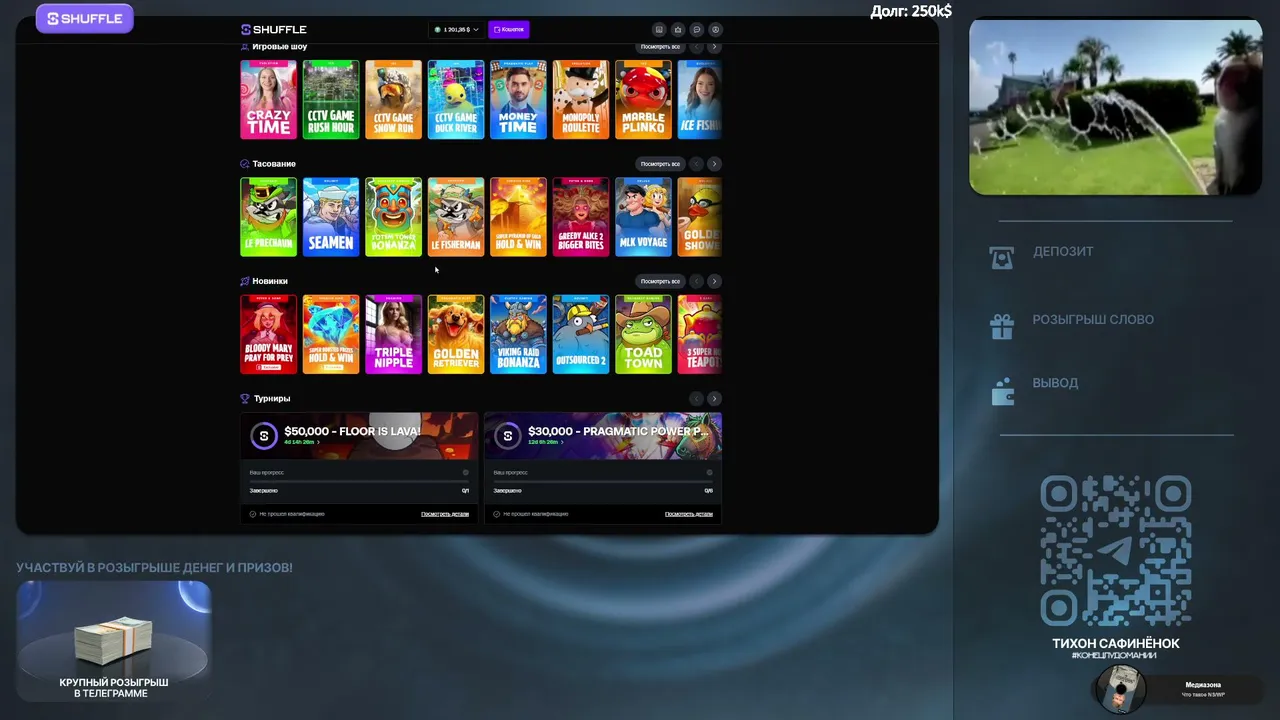The height and width of the screenshot is (720, 1280).
Task: Open the Marble Plinko game
Action: pos(643,100)
